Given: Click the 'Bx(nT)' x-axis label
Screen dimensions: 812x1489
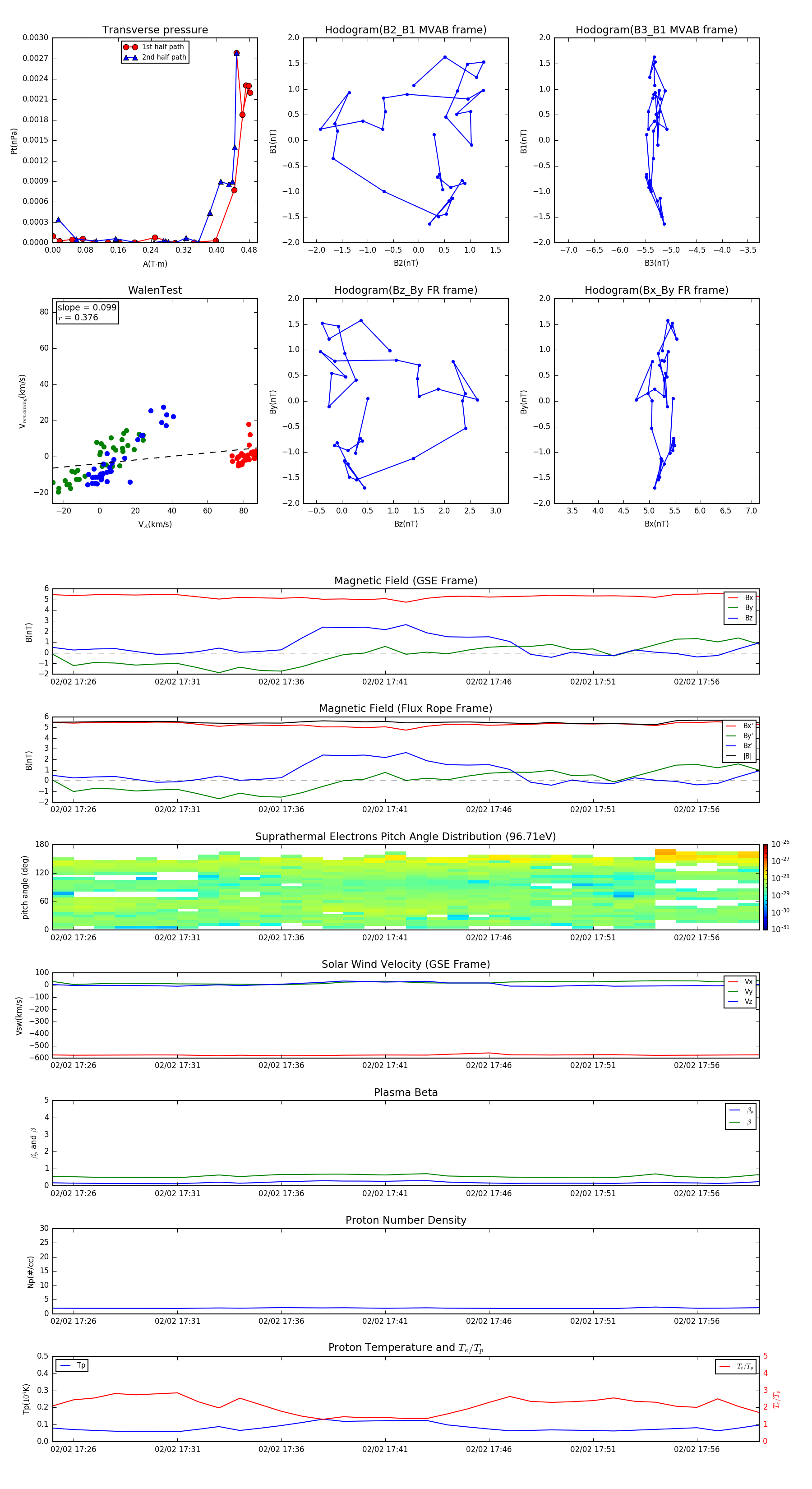Looking at the screenshot, I should click(656, 524).
